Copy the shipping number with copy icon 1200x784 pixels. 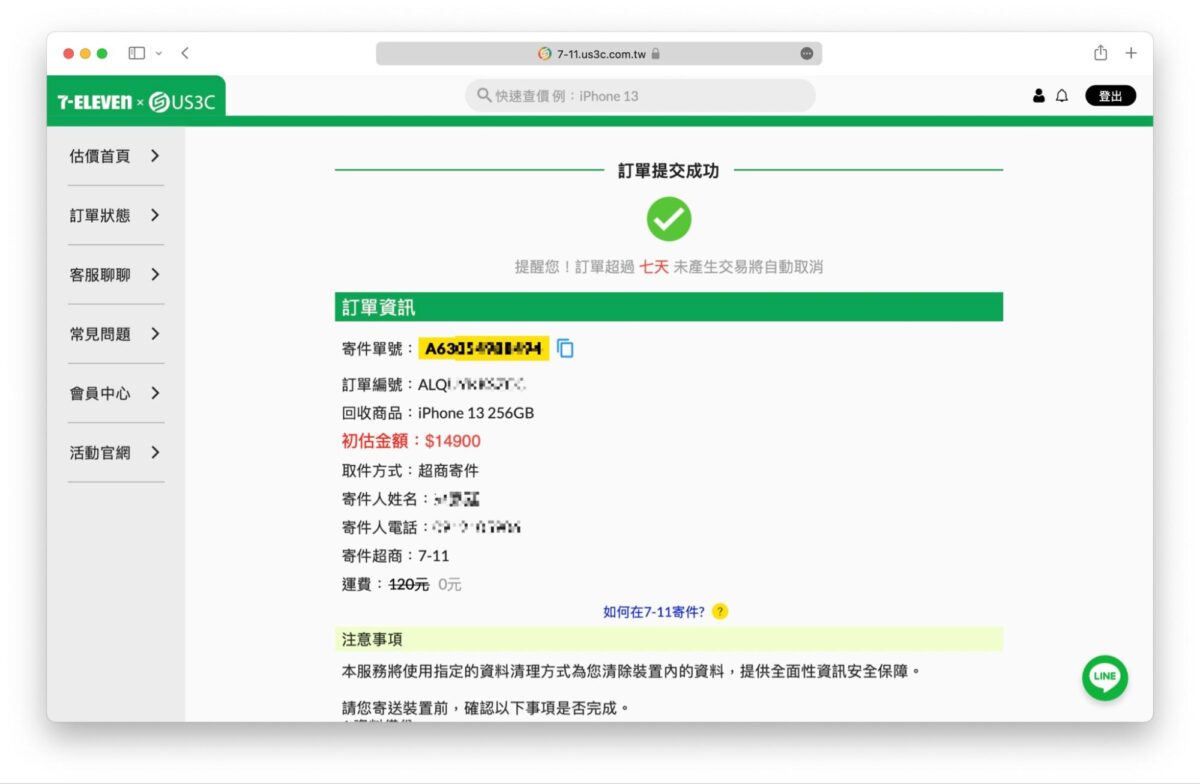click(x=566, y=349)
